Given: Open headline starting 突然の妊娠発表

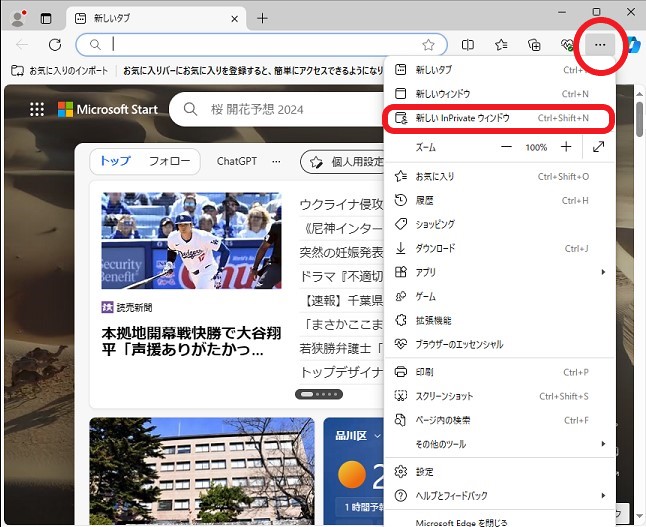Looking at the screenshot, I should point(342,252).
